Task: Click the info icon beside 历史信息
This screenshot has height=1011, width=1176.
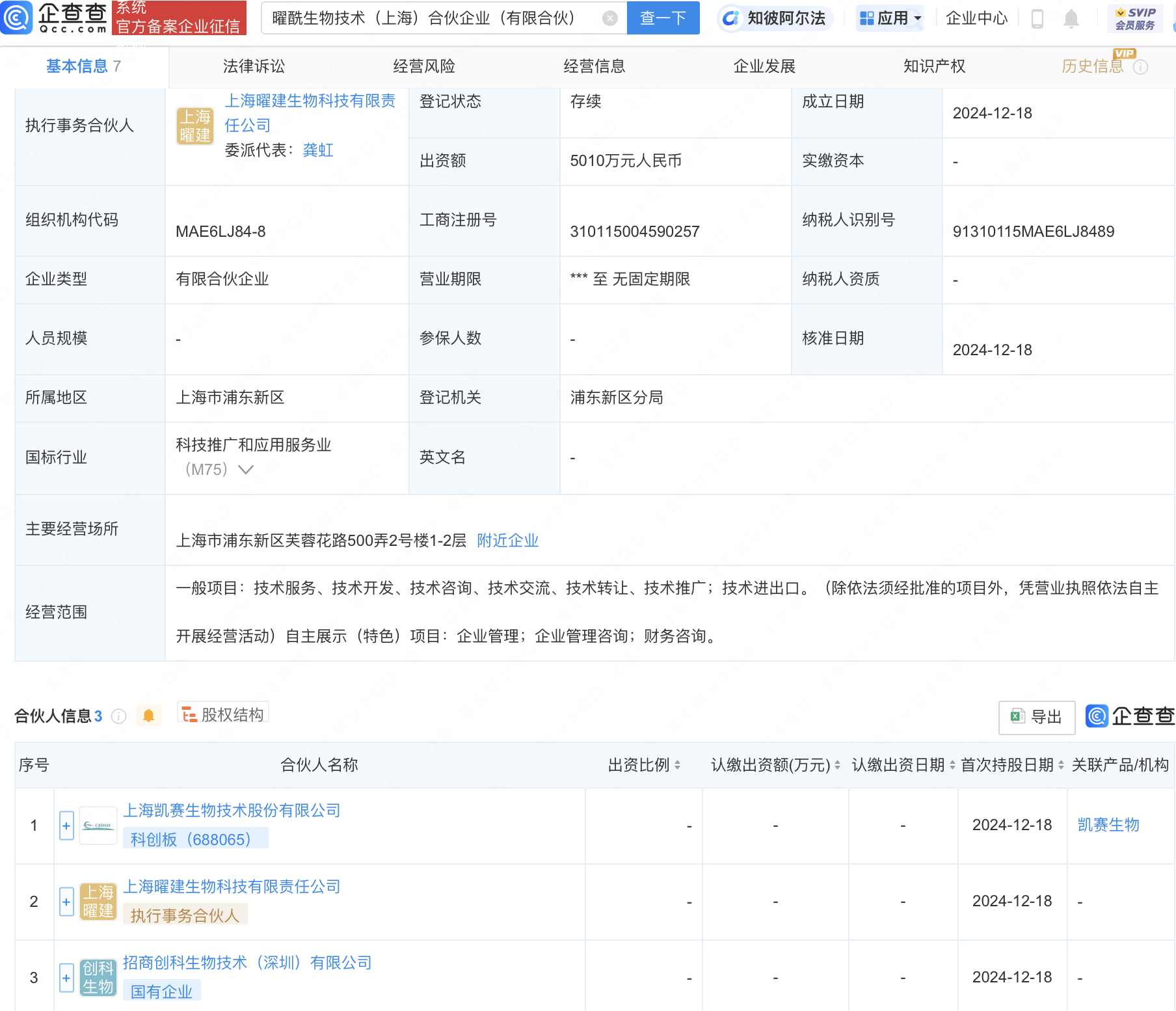Action: click(x=1140, y=67)
